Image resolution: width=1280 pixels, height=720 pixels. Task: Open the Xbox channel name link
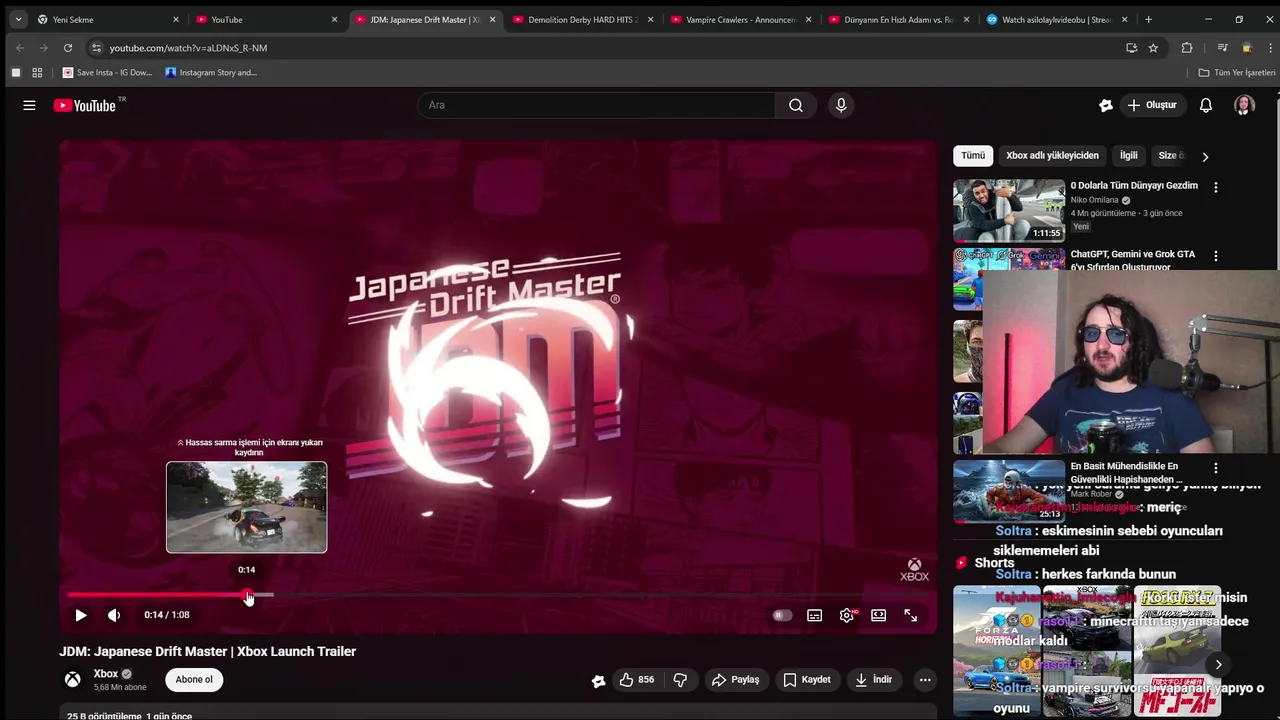click(106, 674)
